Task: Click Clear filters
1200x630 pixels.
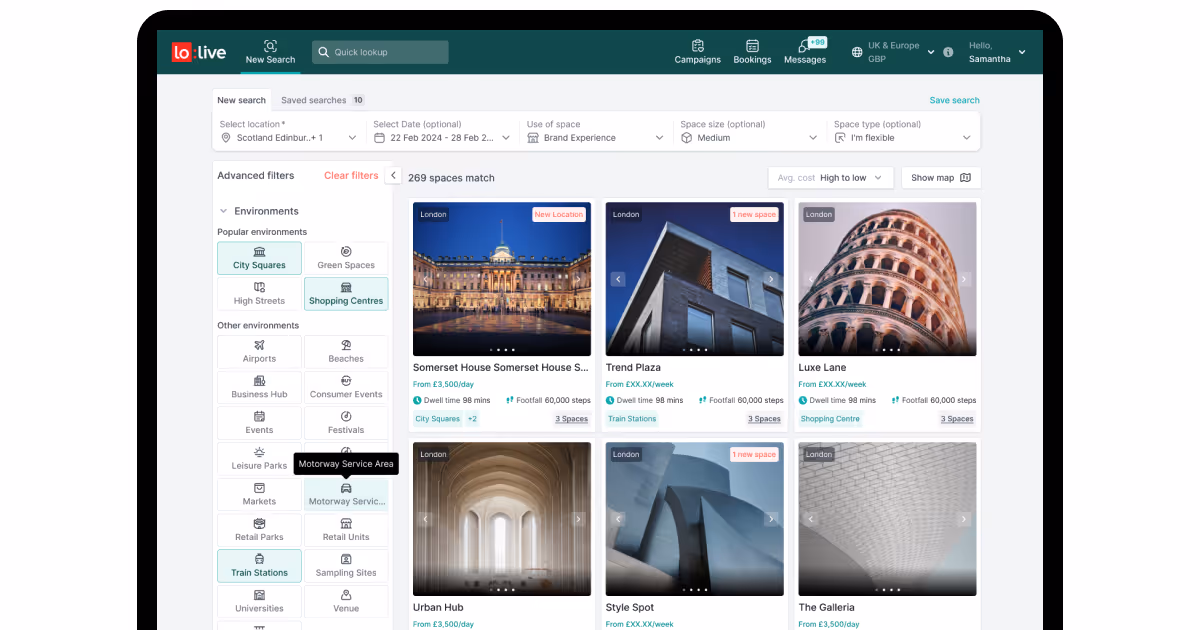Action: pos(351,175)
